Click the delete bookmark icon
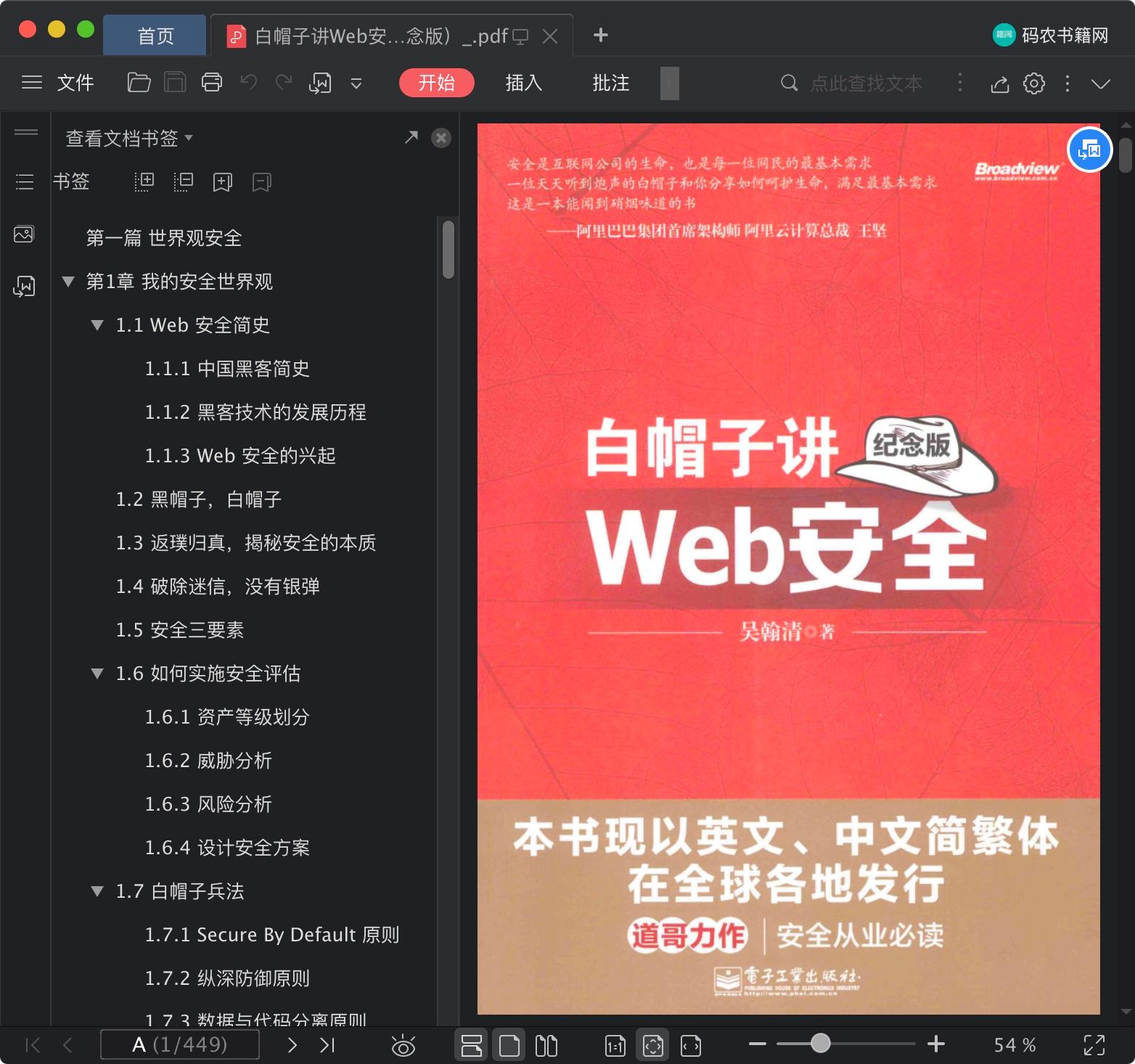Image resolution: width=1135 pixels, height=1064 pixels. coord(261,181)
